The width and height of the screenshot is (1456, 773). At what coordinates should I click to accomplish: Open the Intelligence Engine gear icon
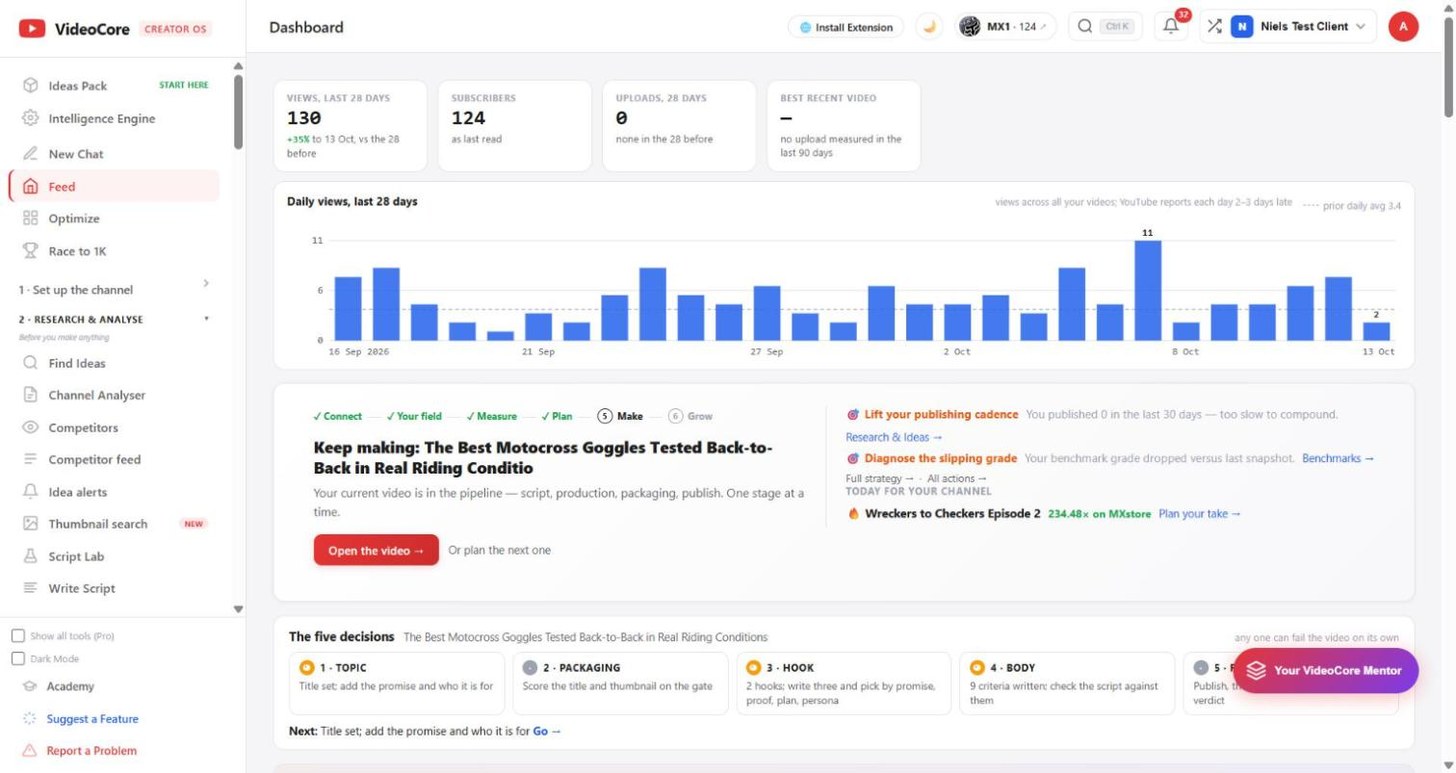(30, 118)
